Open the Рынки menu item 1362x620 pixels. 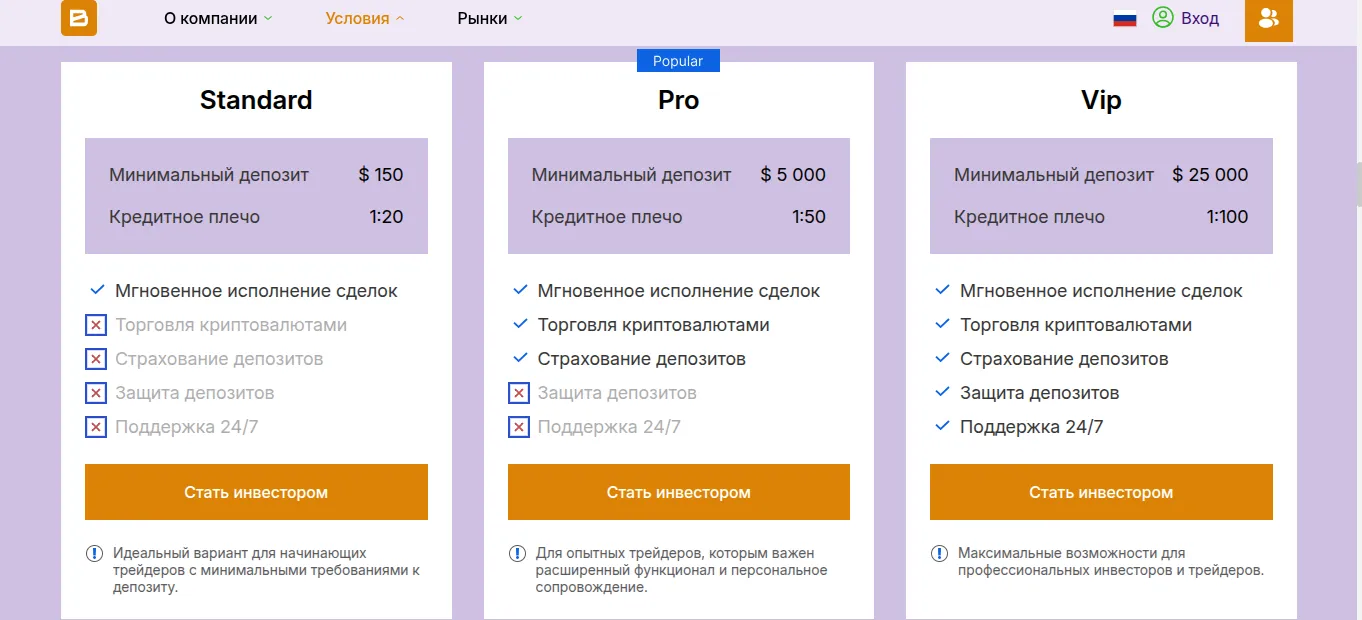(482, 18)
